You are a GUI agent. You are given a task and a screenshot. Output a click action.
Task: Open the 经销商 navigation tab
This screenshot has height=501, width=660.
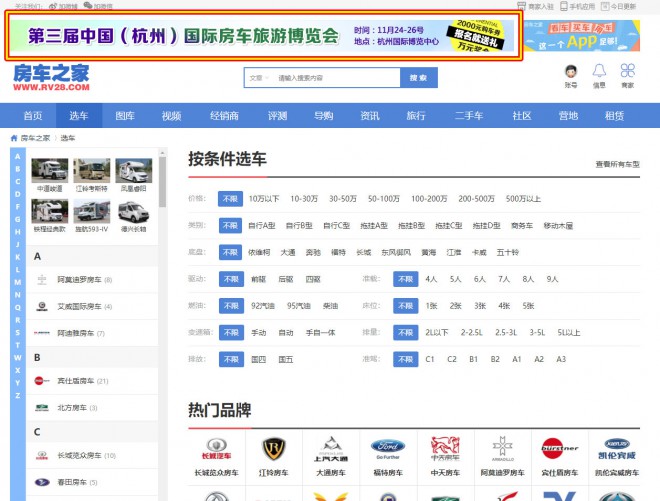[x=224, y=116]
